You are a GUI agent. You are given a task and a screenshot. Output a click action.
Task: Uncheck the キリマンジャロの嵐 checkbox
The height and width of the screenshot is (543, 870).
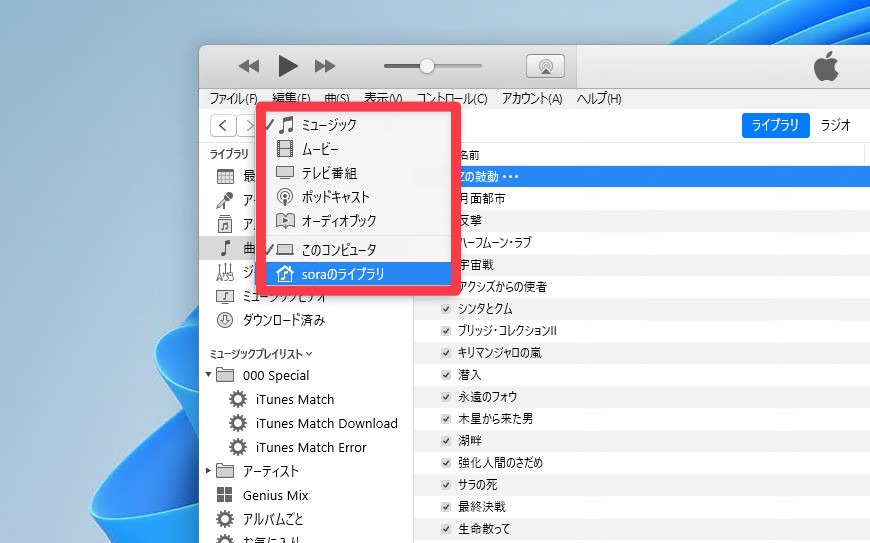[x=446, y=353]
